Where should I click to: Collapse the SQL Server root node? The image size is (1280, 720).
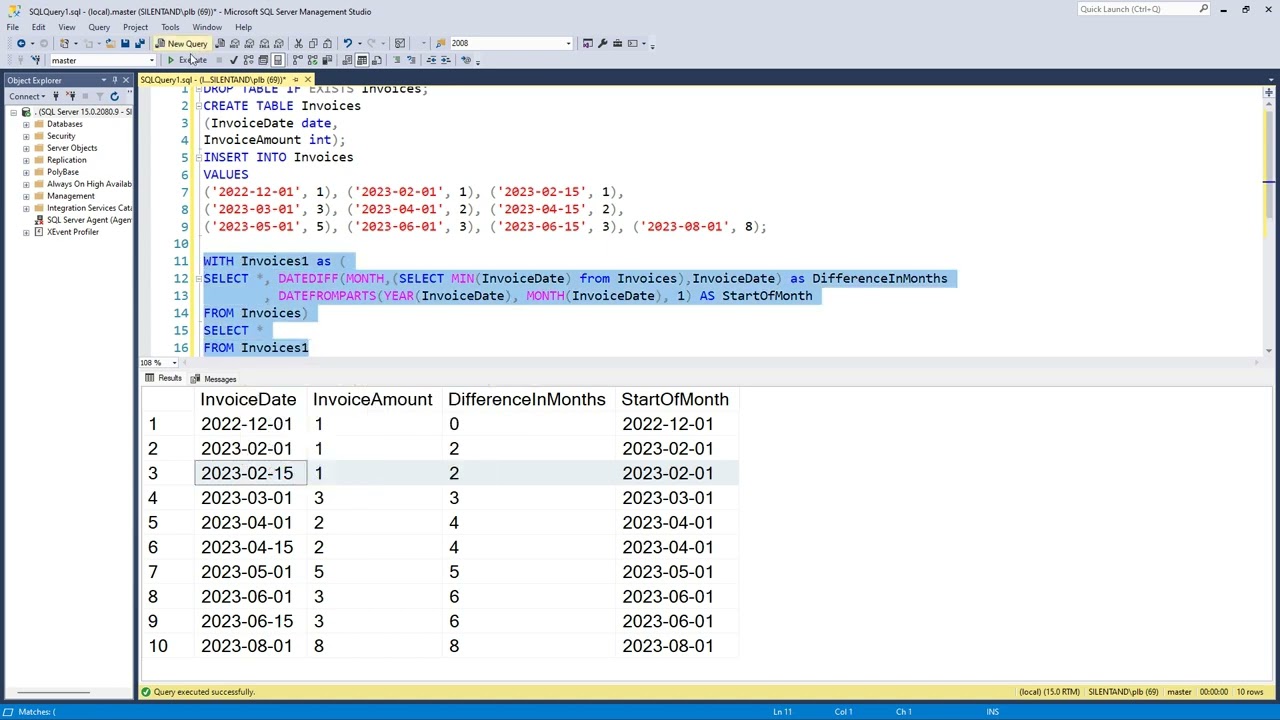pyautogui.click(x=14, y=112)
